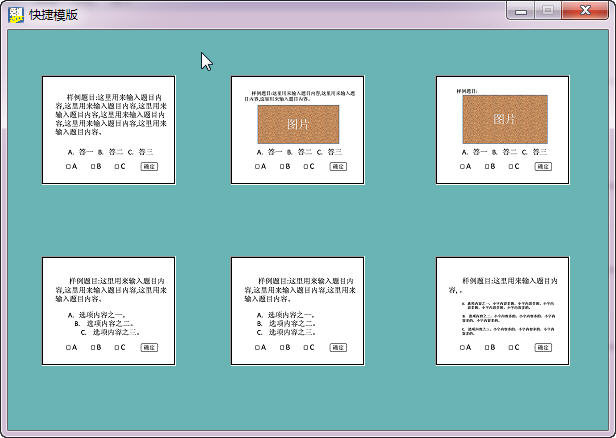Check box C in the top-right template
616x438 pixels.
tap(511, 166)
